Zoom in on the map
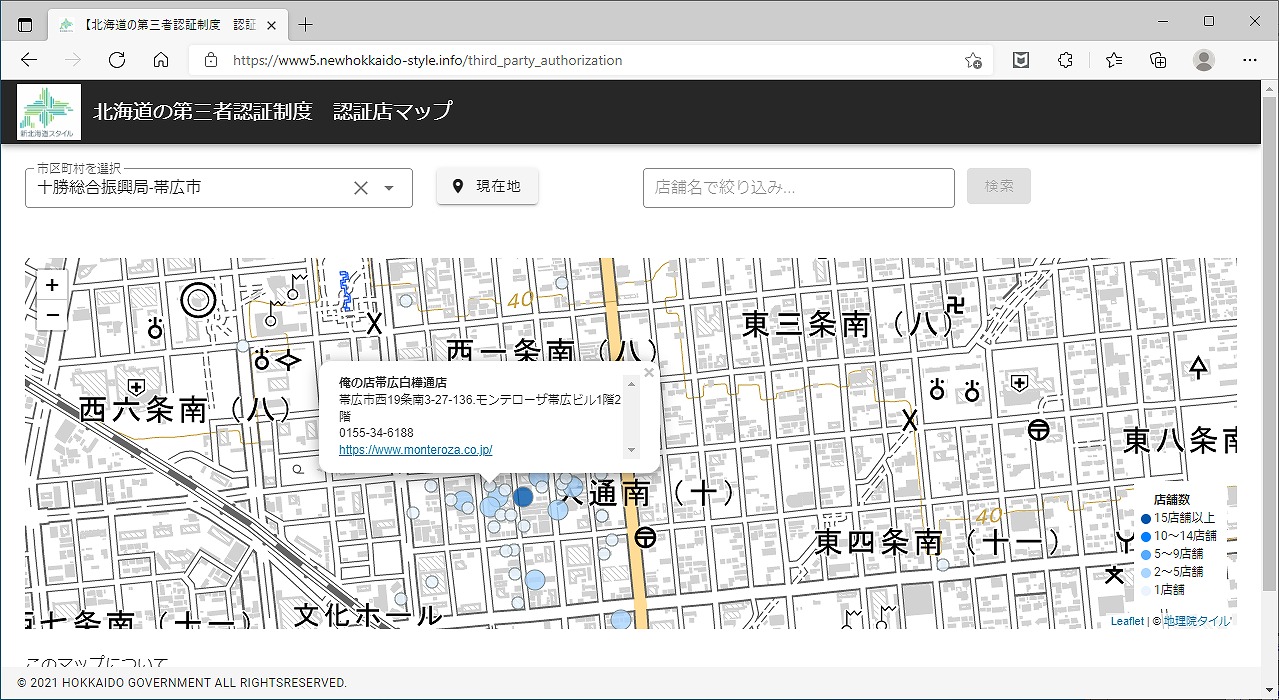This screenshot has width=1279, height=700. (x=52, y=285)
